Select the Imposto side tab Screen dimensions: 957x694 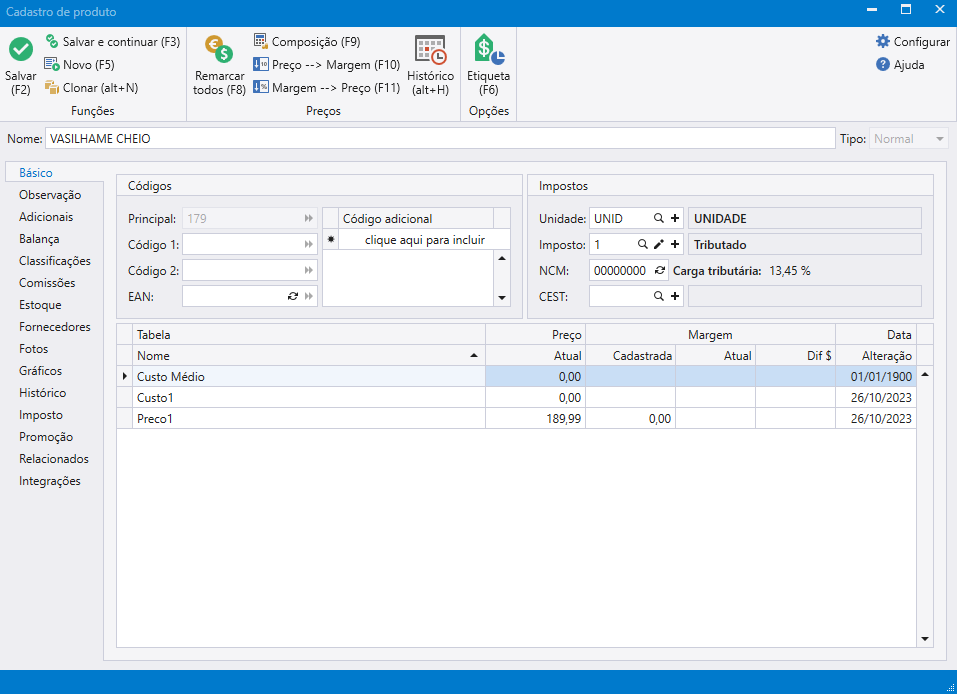[41, 414]
